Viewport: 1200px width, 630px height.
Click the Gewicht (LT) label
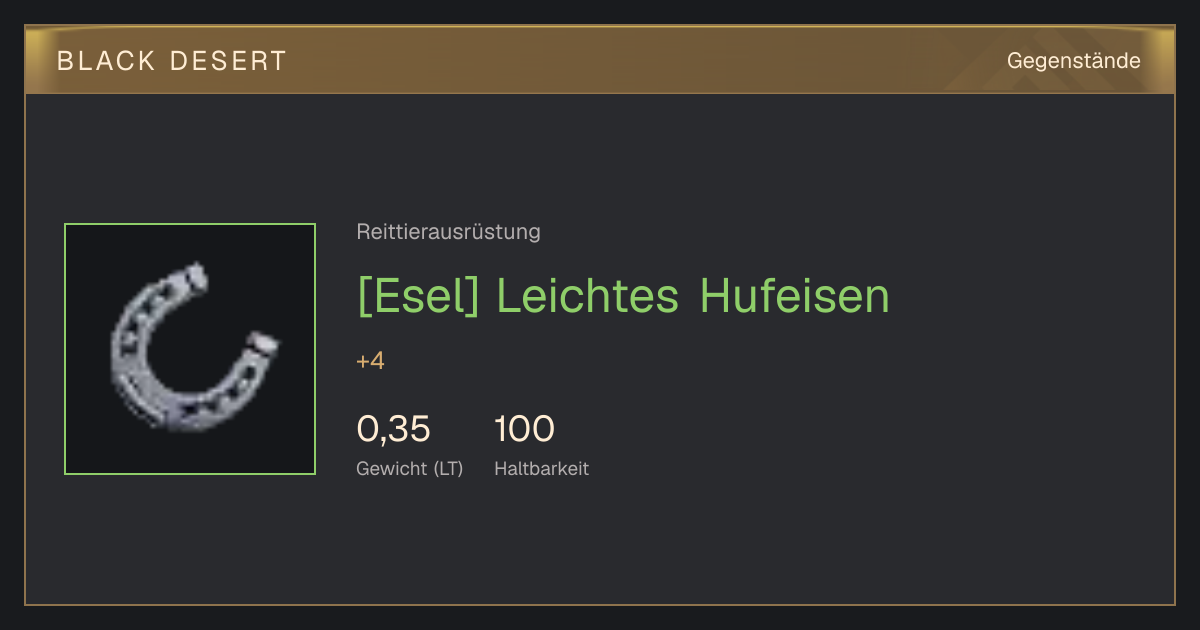(x=410, y=469)
